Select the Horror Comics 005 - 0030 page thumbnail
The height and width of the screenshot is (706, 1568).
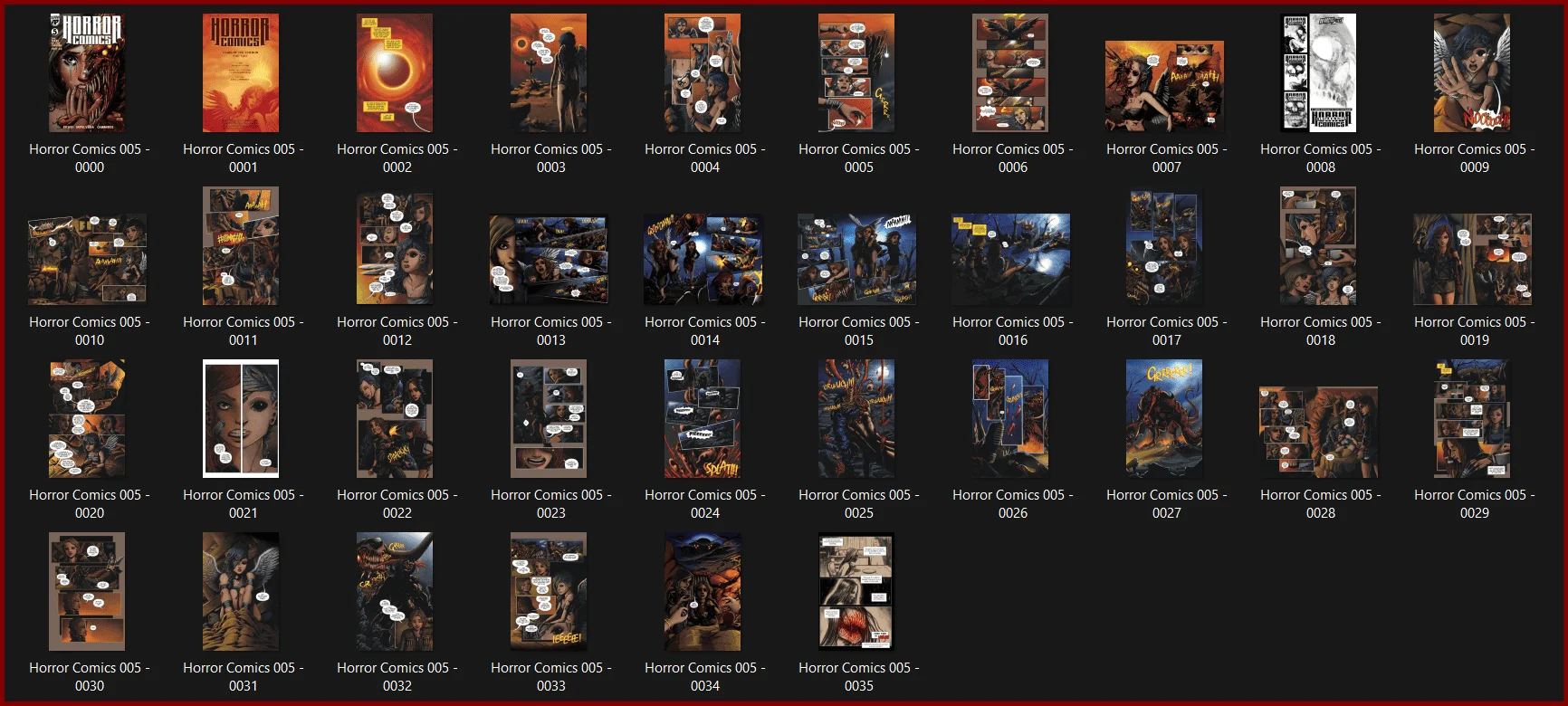pyautogui.click(x=87, y=591)
